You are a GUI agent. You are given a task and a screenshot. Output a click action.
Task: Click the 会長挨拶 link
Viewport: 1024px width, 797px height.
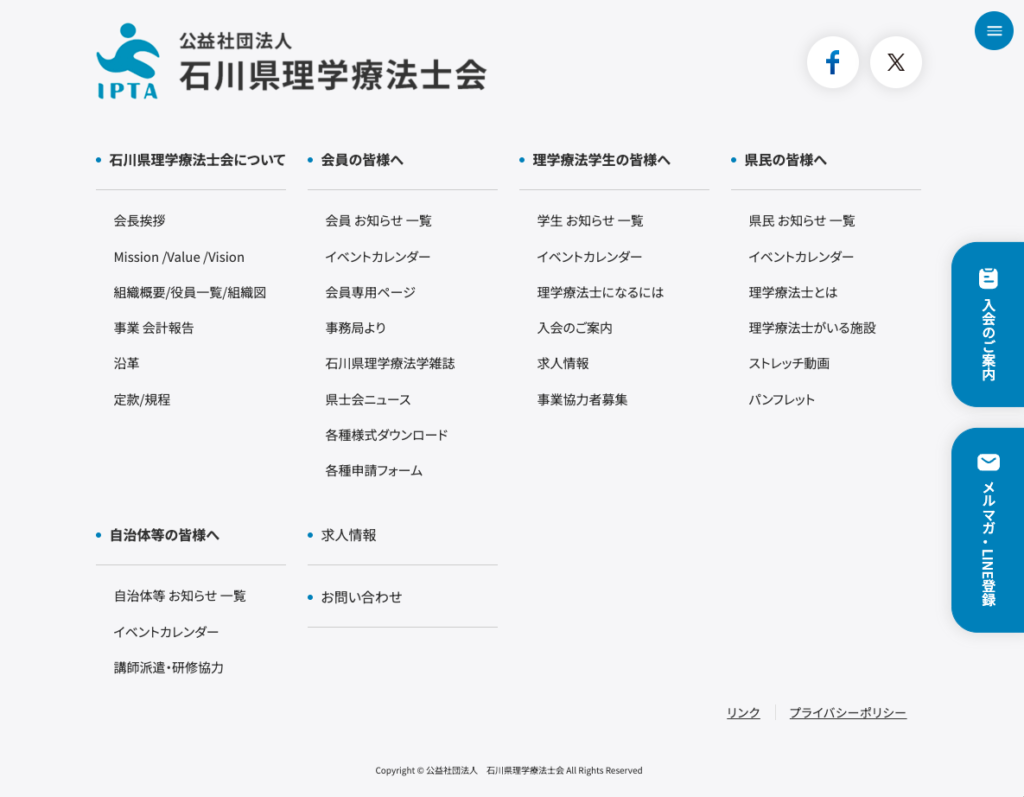[x=139, y=221]
